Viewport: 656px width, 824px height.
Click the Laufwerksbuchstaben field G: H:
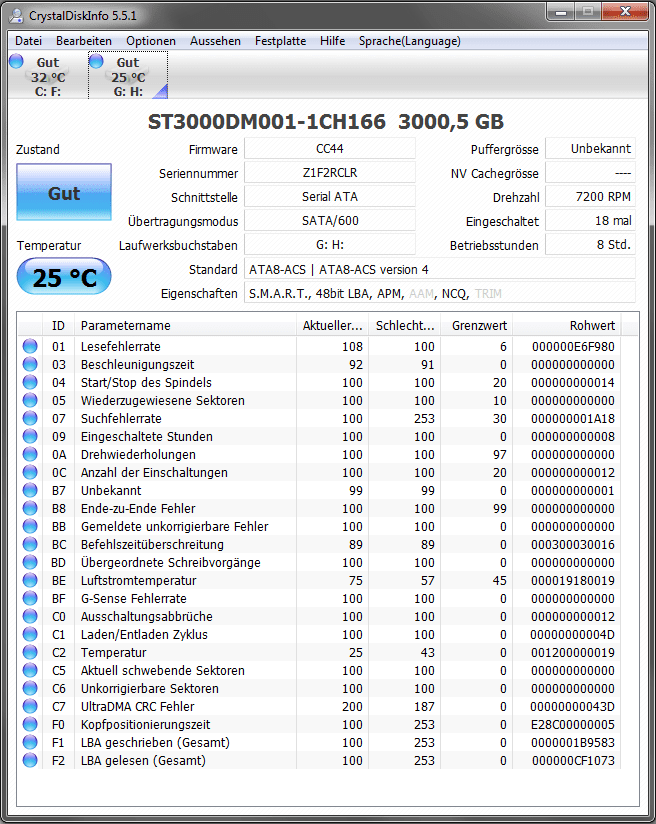pyautogui.click(x=330, y=244)
